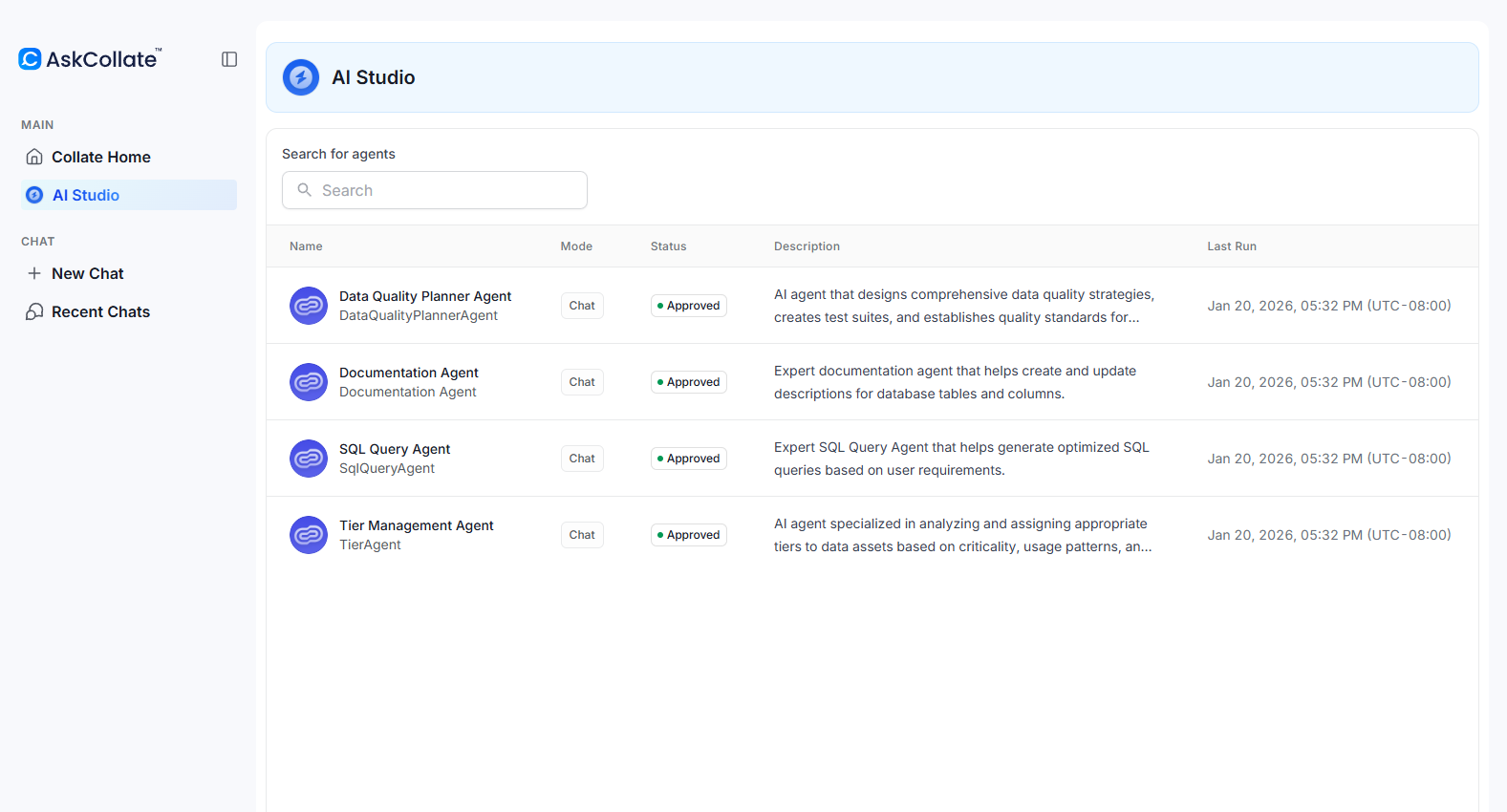Click the Tier Management Agent avatar icon
This screenshot has height=812, width=1507.
309,535
